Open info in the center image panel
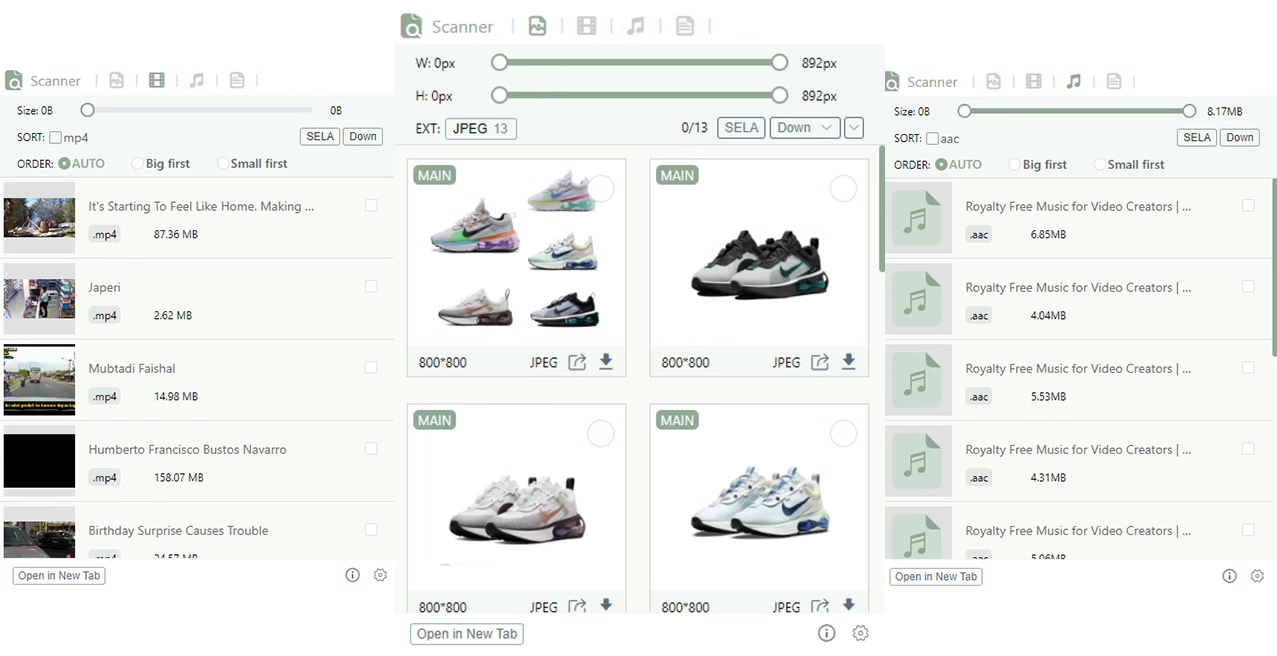Viewport: 1277px width, 656px height. click(826, 633)
